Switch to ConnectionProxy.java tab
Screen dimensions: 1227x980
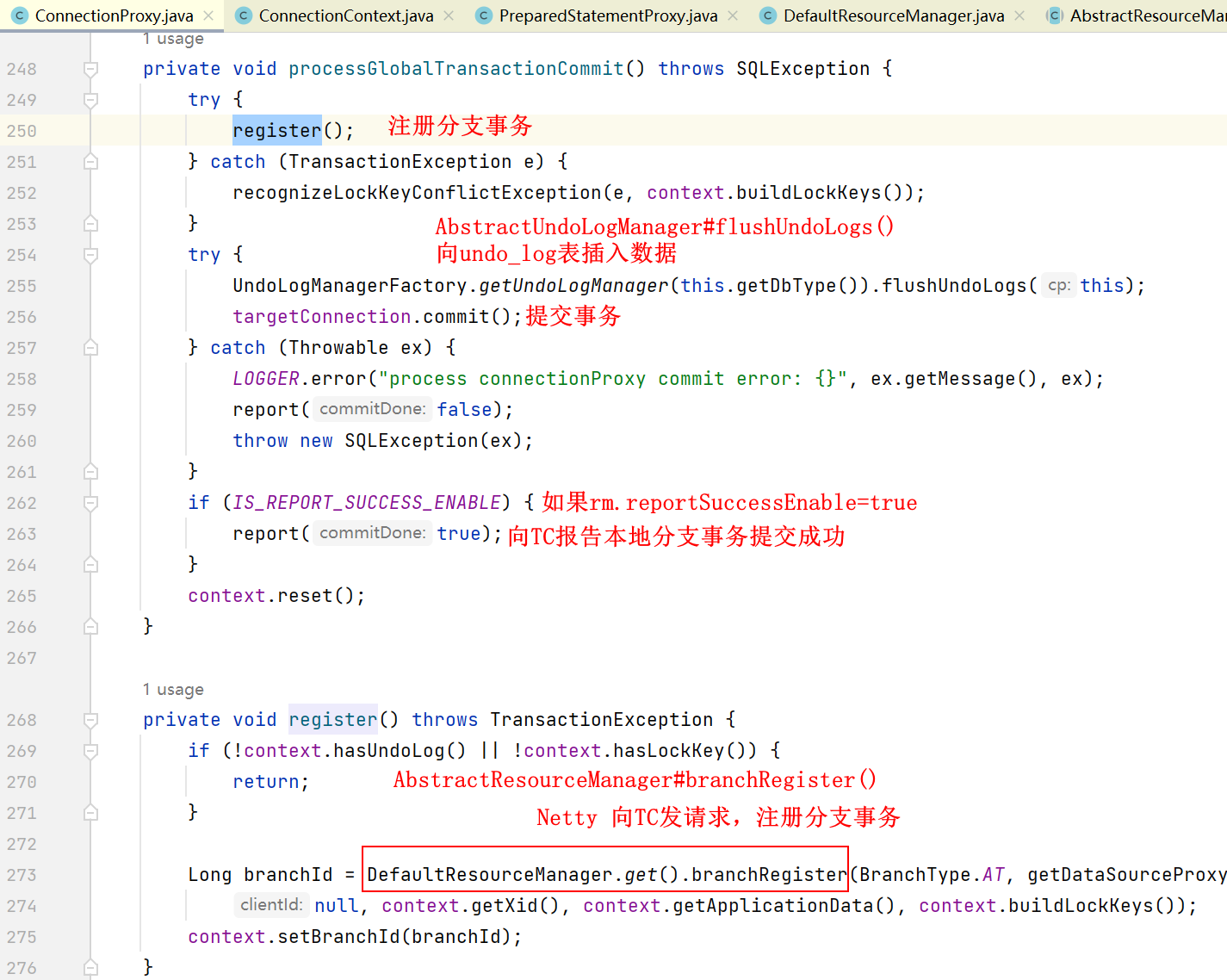click(x=114, y=16)
